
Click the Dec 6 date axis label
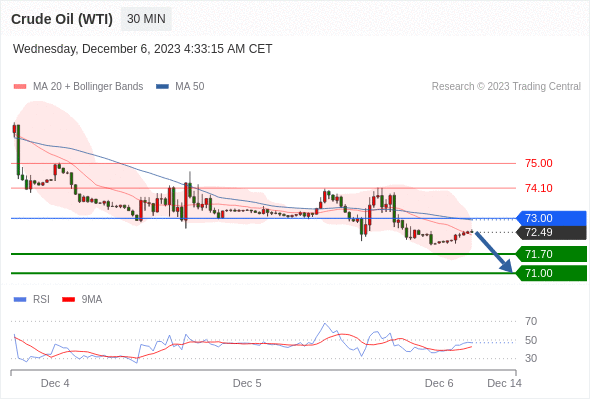pos(439,383)
